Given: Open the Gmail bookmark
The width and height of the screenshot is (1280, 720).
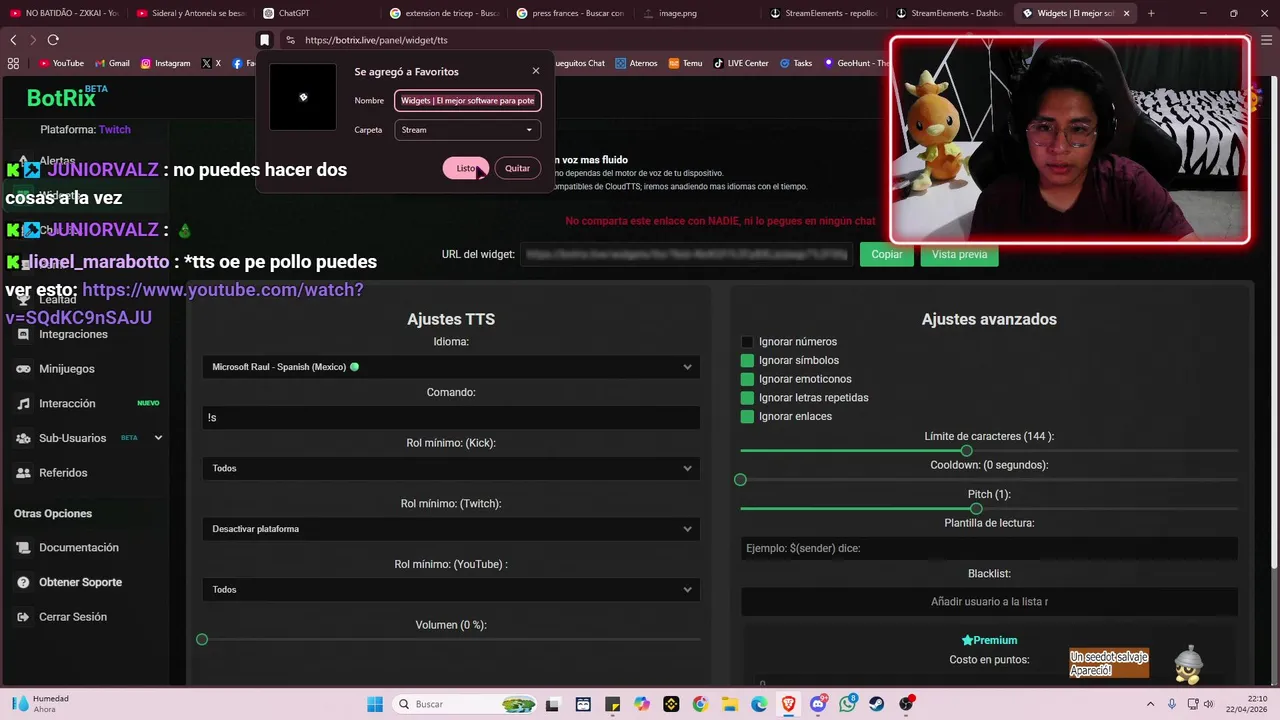Looking at the screenshot, I should click(112, 63).
